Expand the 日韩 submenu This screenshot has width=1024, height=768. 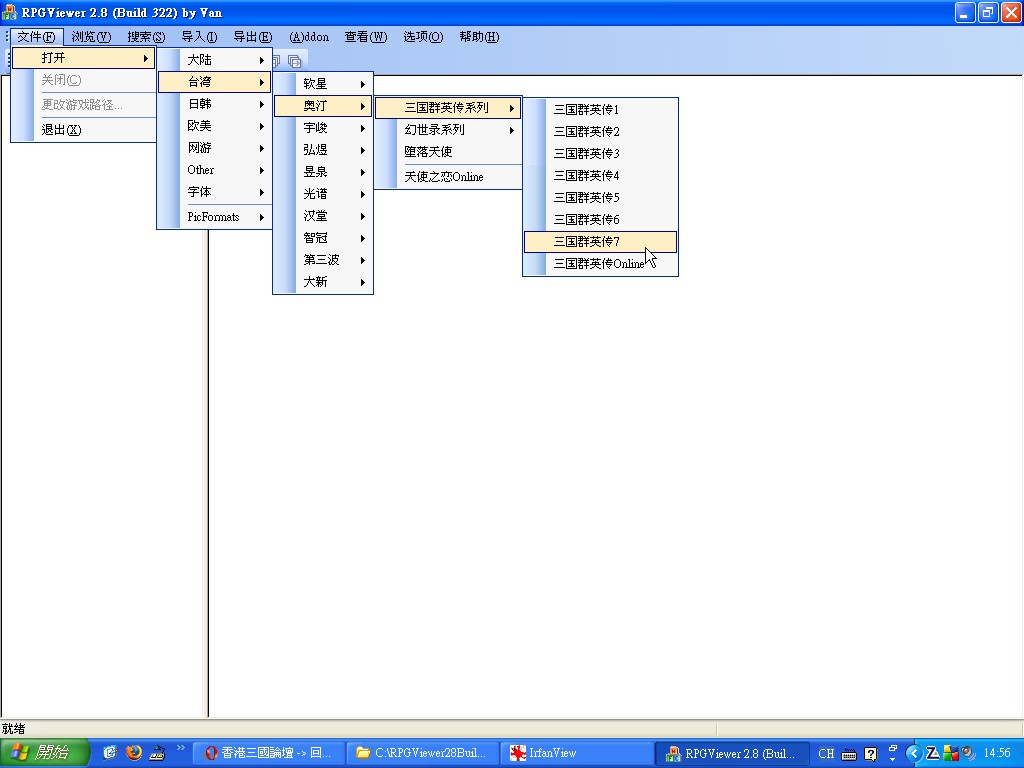[x=214, y=104]
